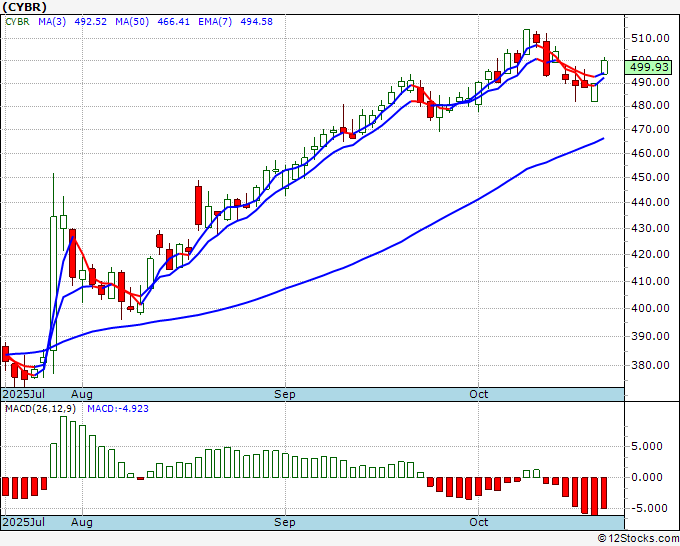This screenshot has width=680, height=546.
Task: Click the MACD(26,12,9) indicator label
Action: (x=41, y=409)
